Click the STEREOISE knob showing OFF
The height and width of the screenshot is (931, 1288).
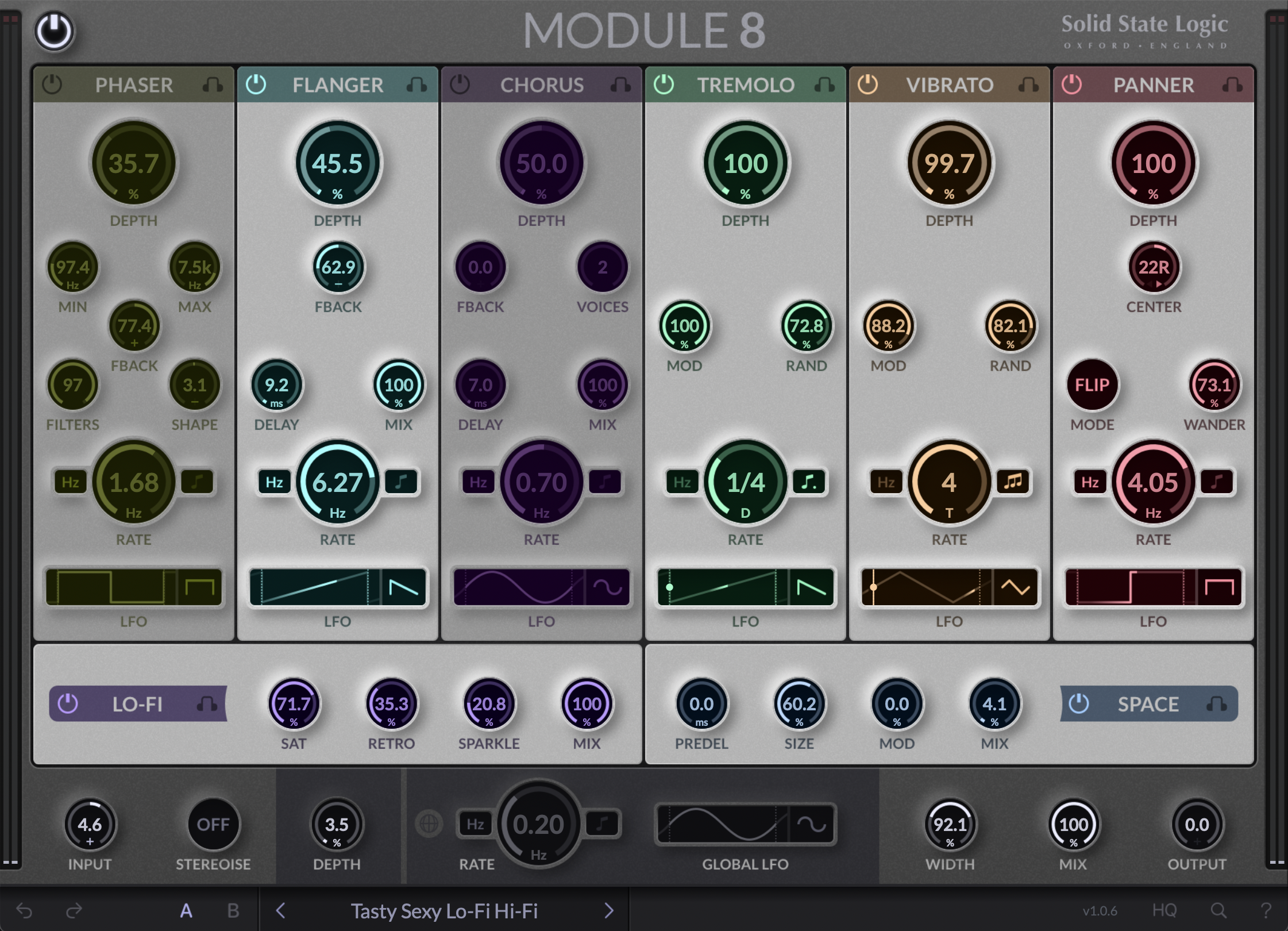[x=213, y=824]
